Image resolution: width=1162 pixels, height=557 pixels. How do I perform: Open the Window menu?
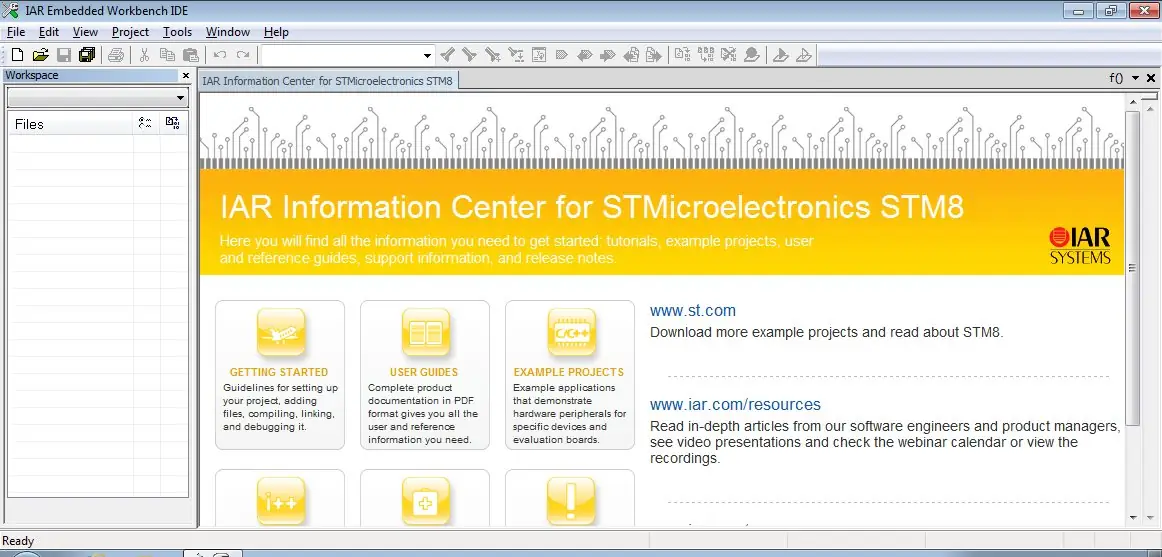(228, 32)
